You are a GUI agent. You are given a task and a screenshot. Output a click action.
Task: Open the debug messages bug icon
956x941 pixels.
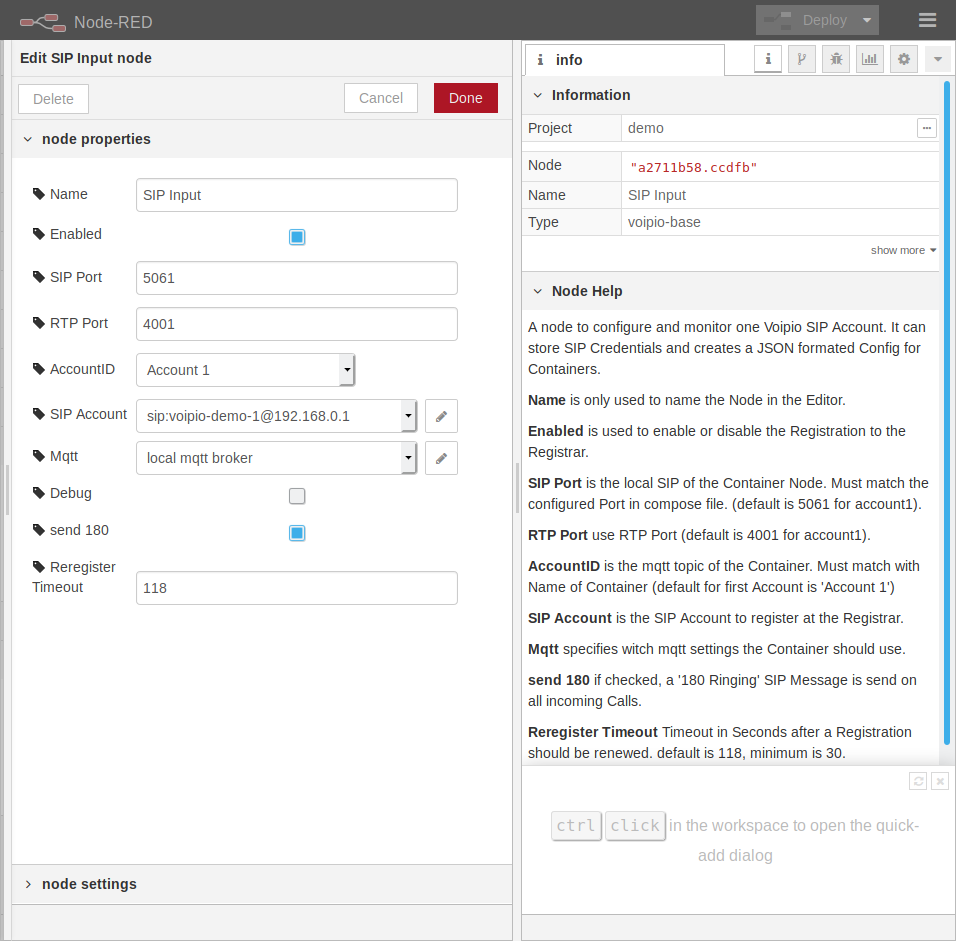coord(836,59)
